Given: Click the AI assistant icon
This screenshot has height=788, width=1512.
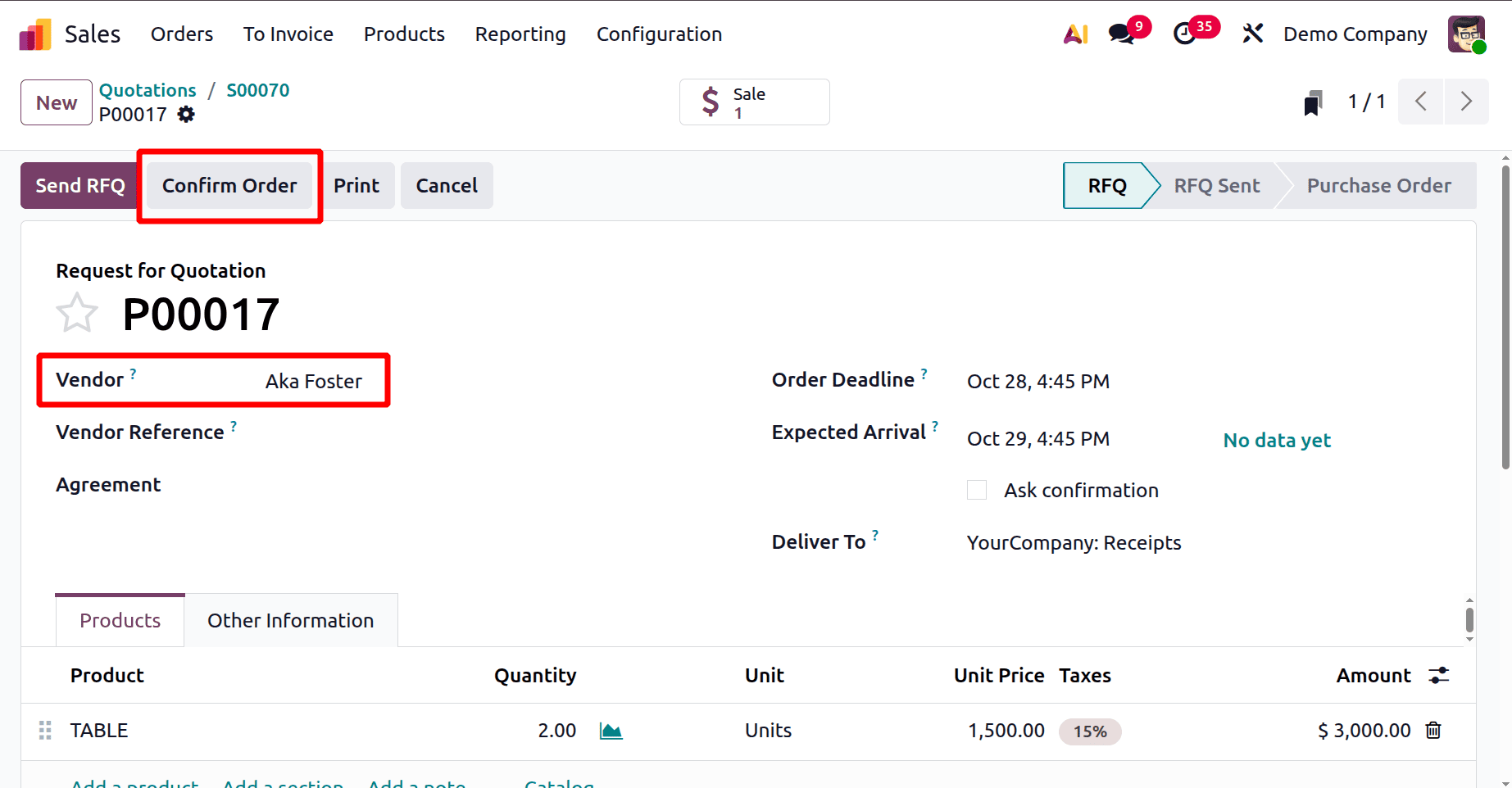Looking at the screenshot, I should [1074, 34].
